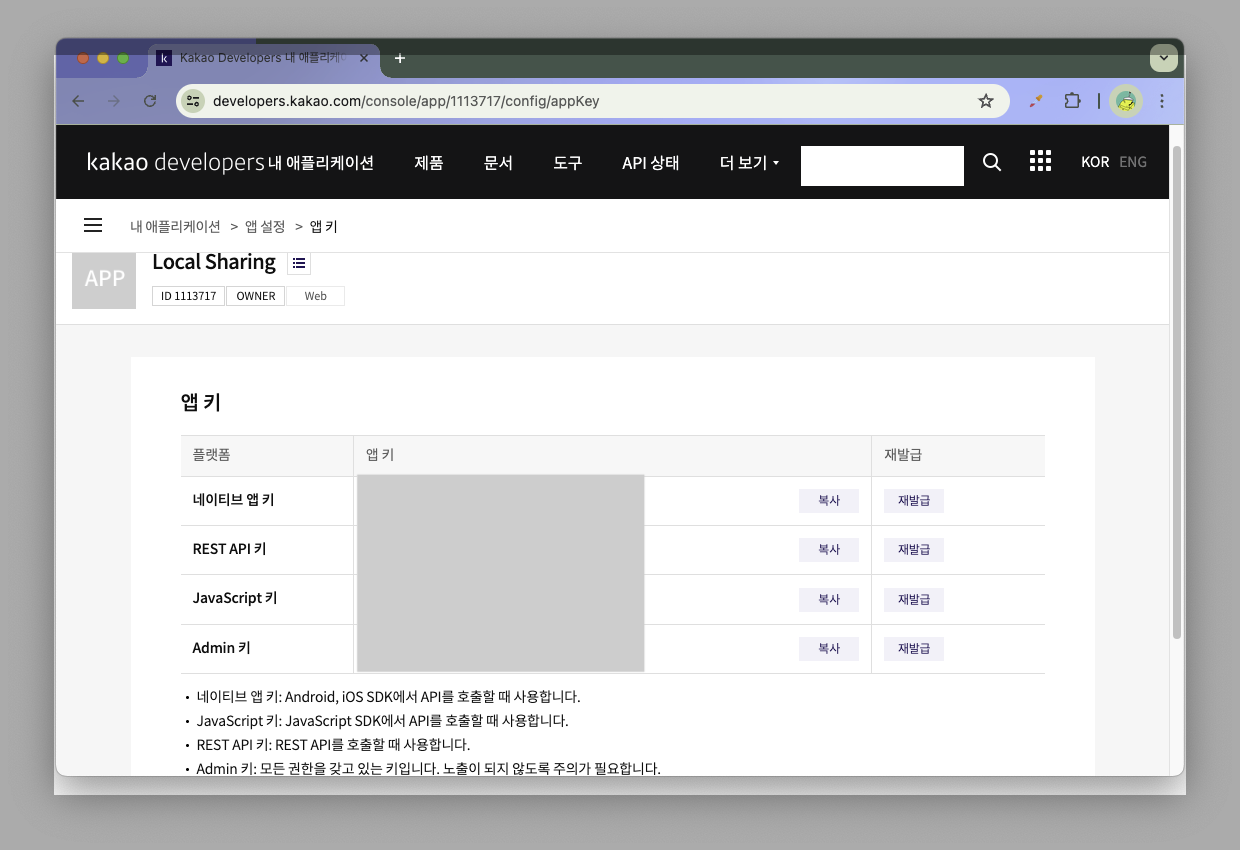Open the API 상태 menu item

pos(650,163)
